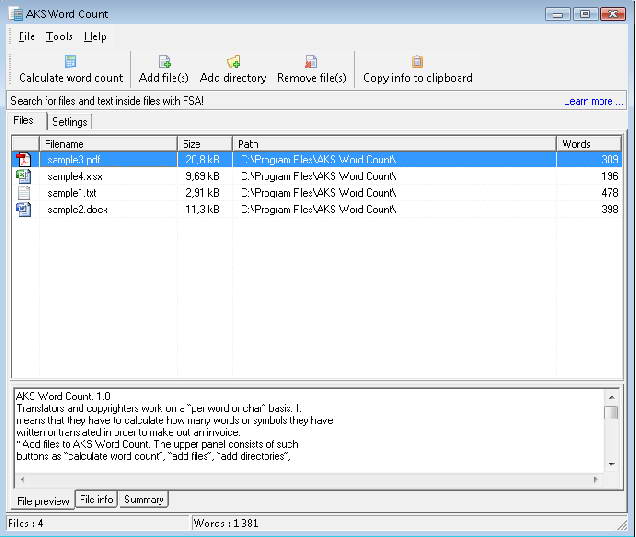Click the Word icon beside sample2.docx
This screenshot has height=537, width=636.
[x=24, y=209]
